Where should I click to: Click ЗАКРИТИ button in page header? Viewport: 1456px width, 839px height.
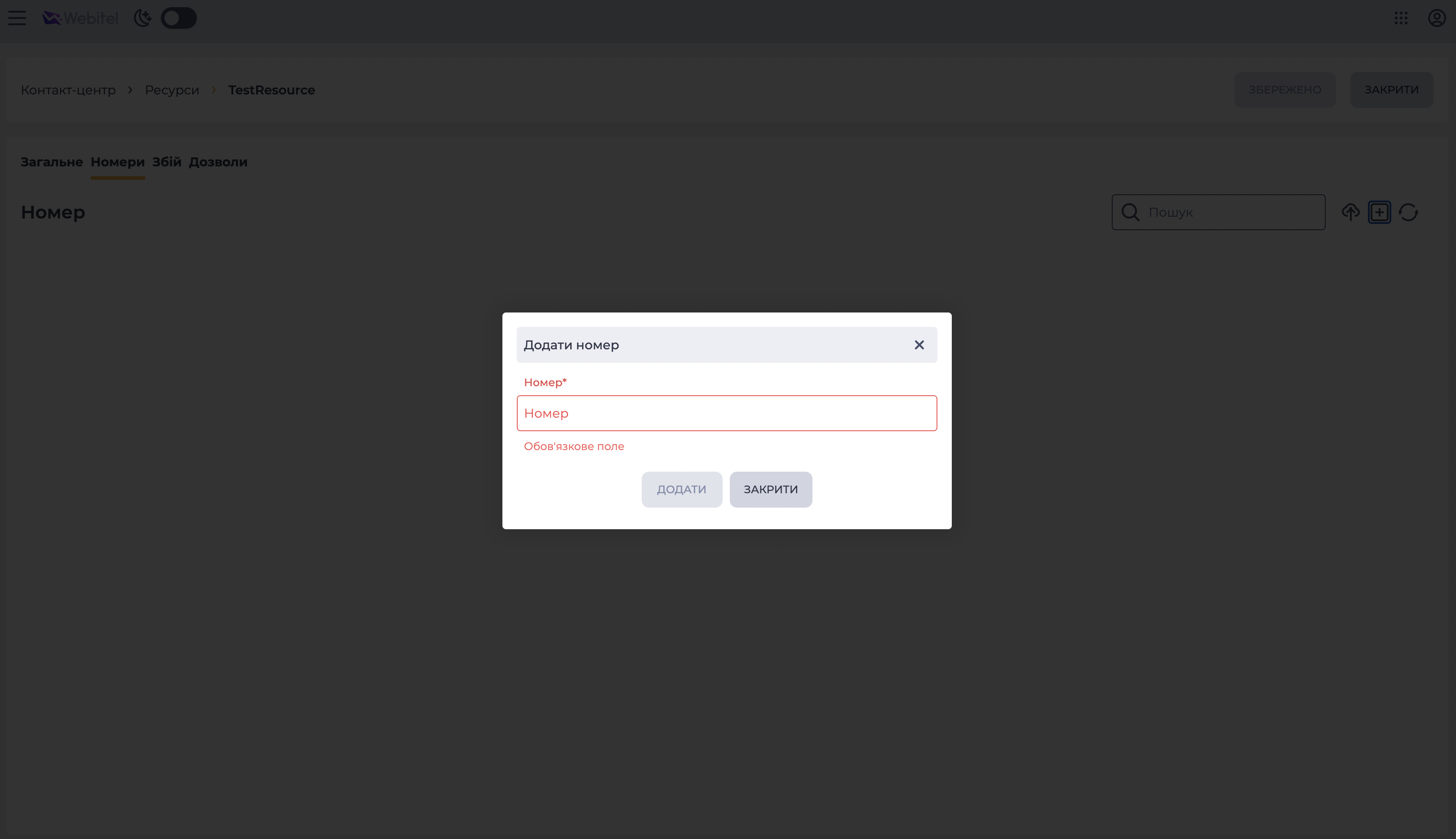coord(1391,90)
